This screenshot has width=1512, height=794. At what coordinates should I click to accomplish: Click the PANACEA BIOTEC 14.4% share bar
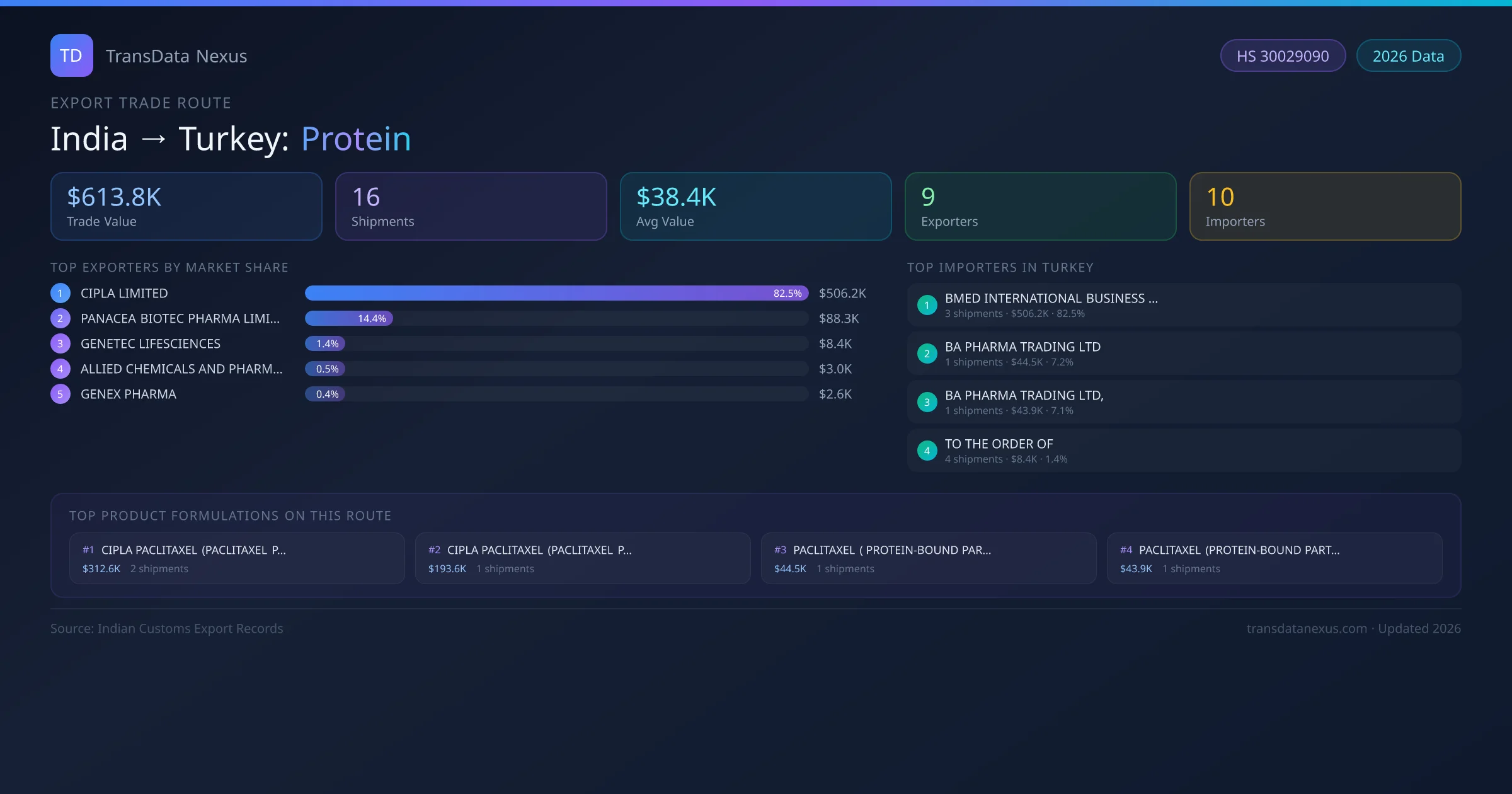pyautogui.click(x=349, y=318)
